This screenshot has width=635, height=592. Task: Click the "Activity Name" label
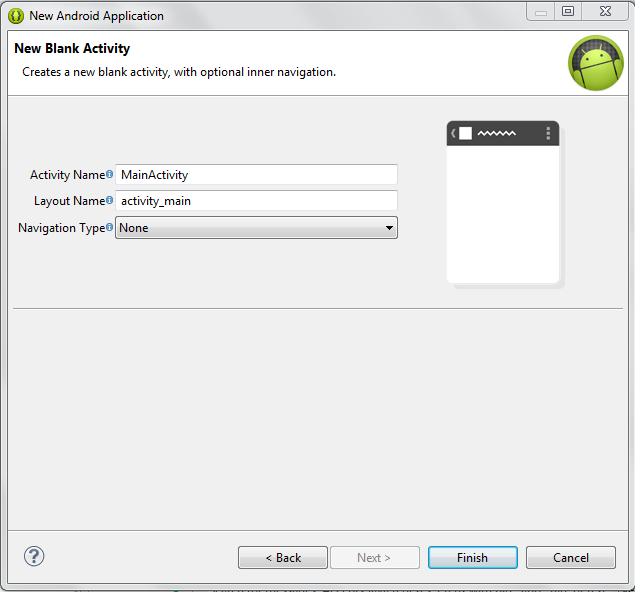click(68, 175)
